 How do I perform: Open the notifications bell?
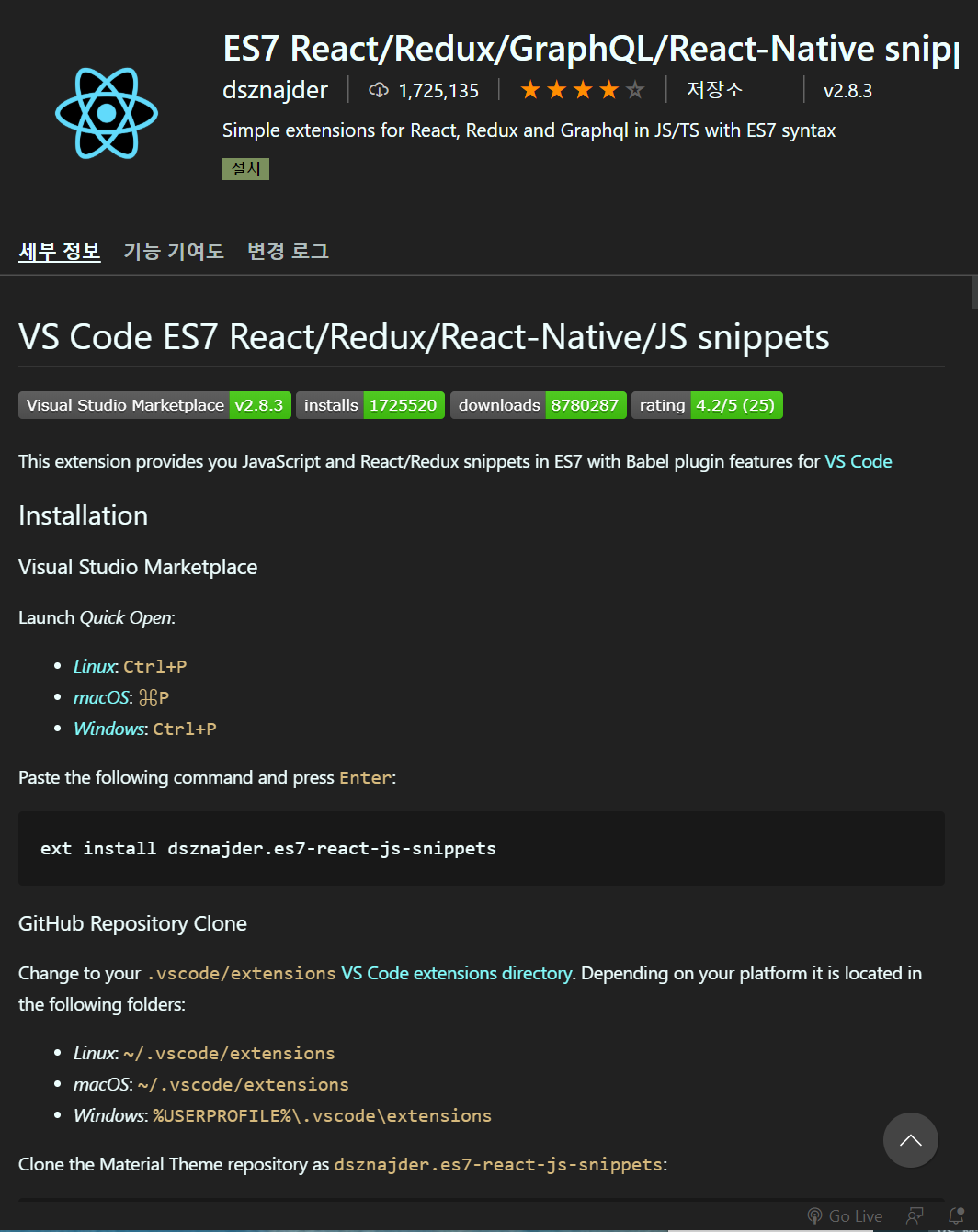tap(956, 1215)
